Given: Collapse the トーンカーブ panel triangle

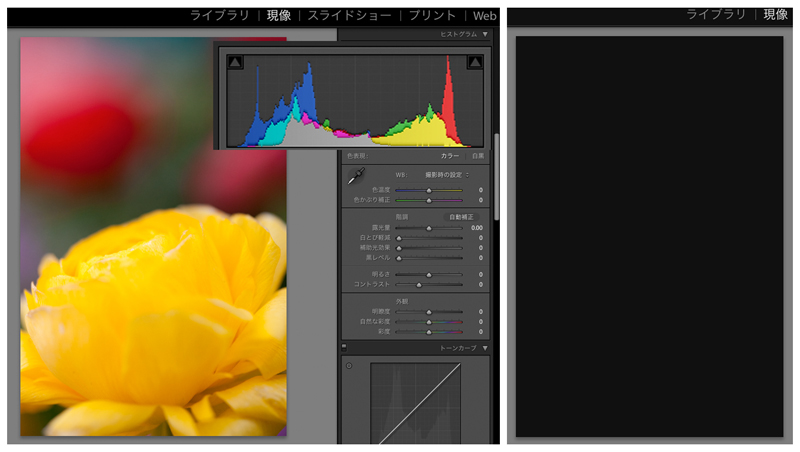Looking at the screenshot, I should [485, 348].
